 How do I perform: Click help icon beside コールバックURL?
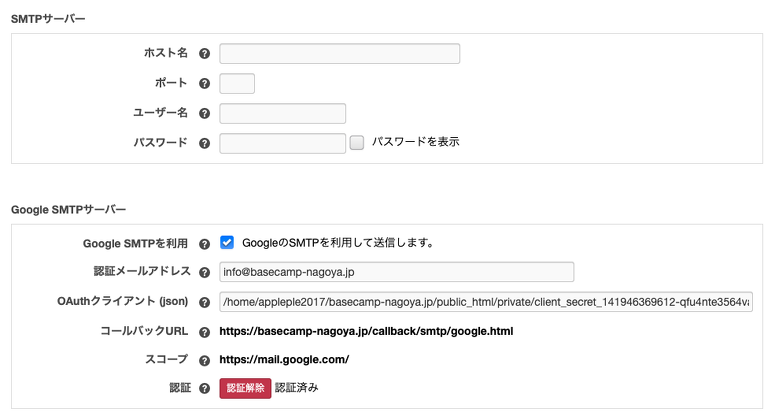(x=205, y=331)
